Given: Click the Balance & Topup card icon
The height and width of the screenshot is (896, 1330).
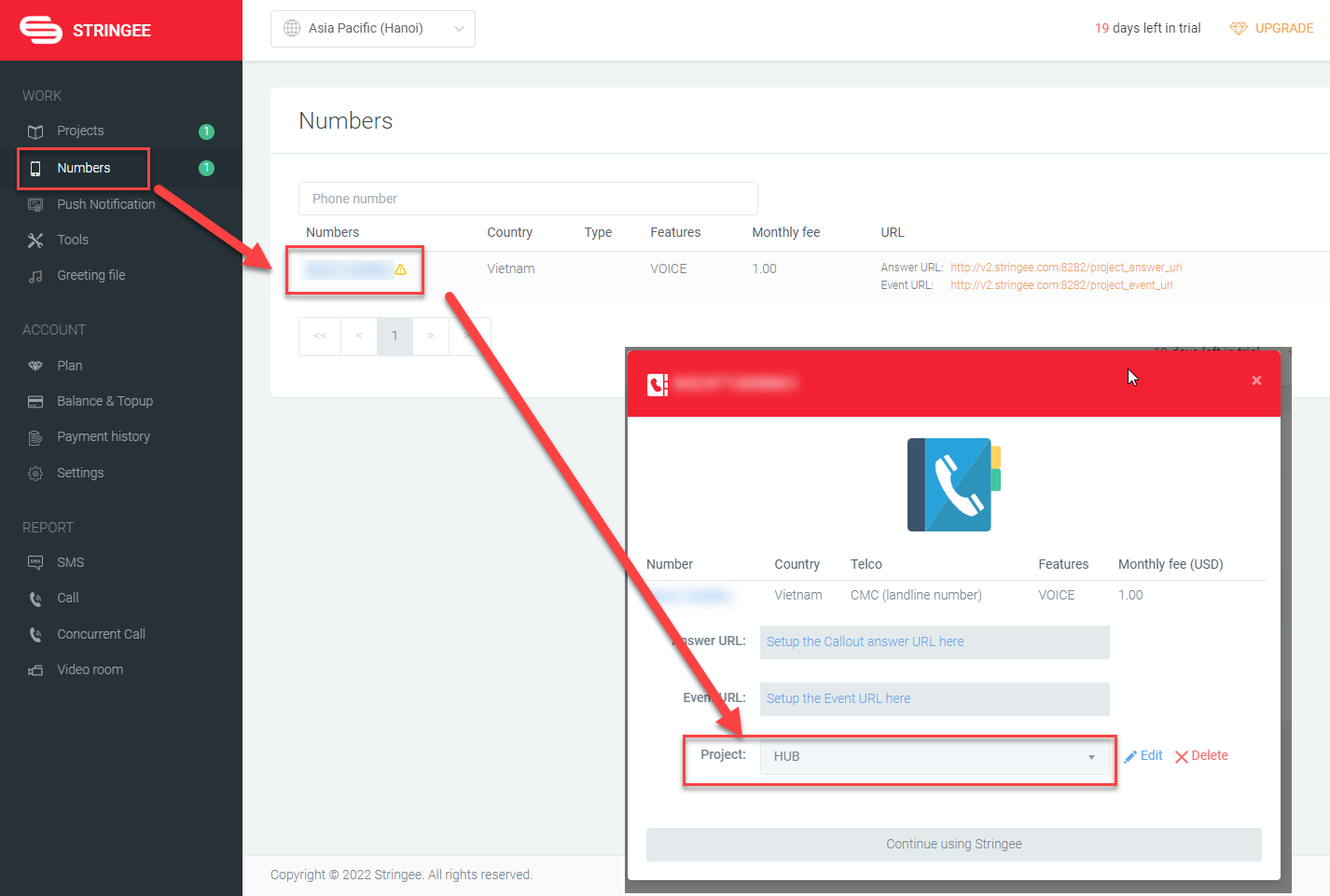Looking at the screenshot, I should coord(35,402).
